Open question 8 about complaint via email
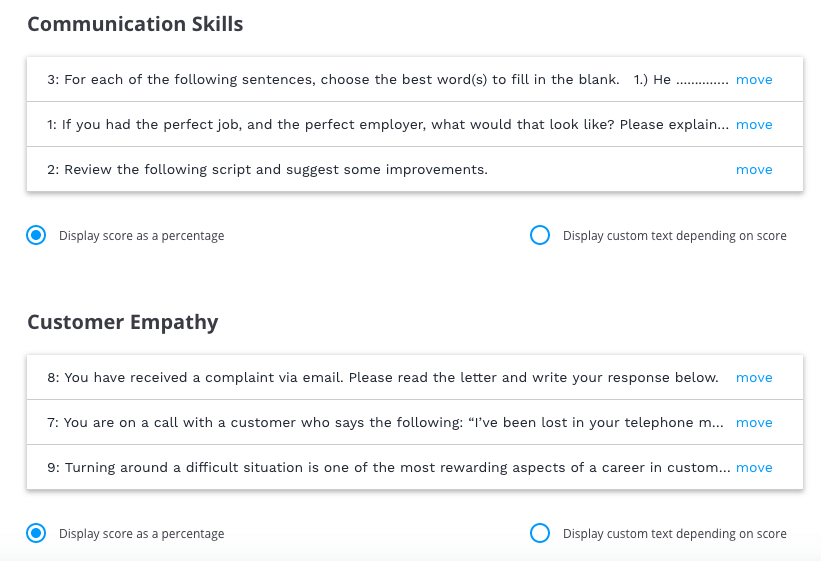Image resolution: width=821 pixels, height=561 pixels. tap(383, 378)
